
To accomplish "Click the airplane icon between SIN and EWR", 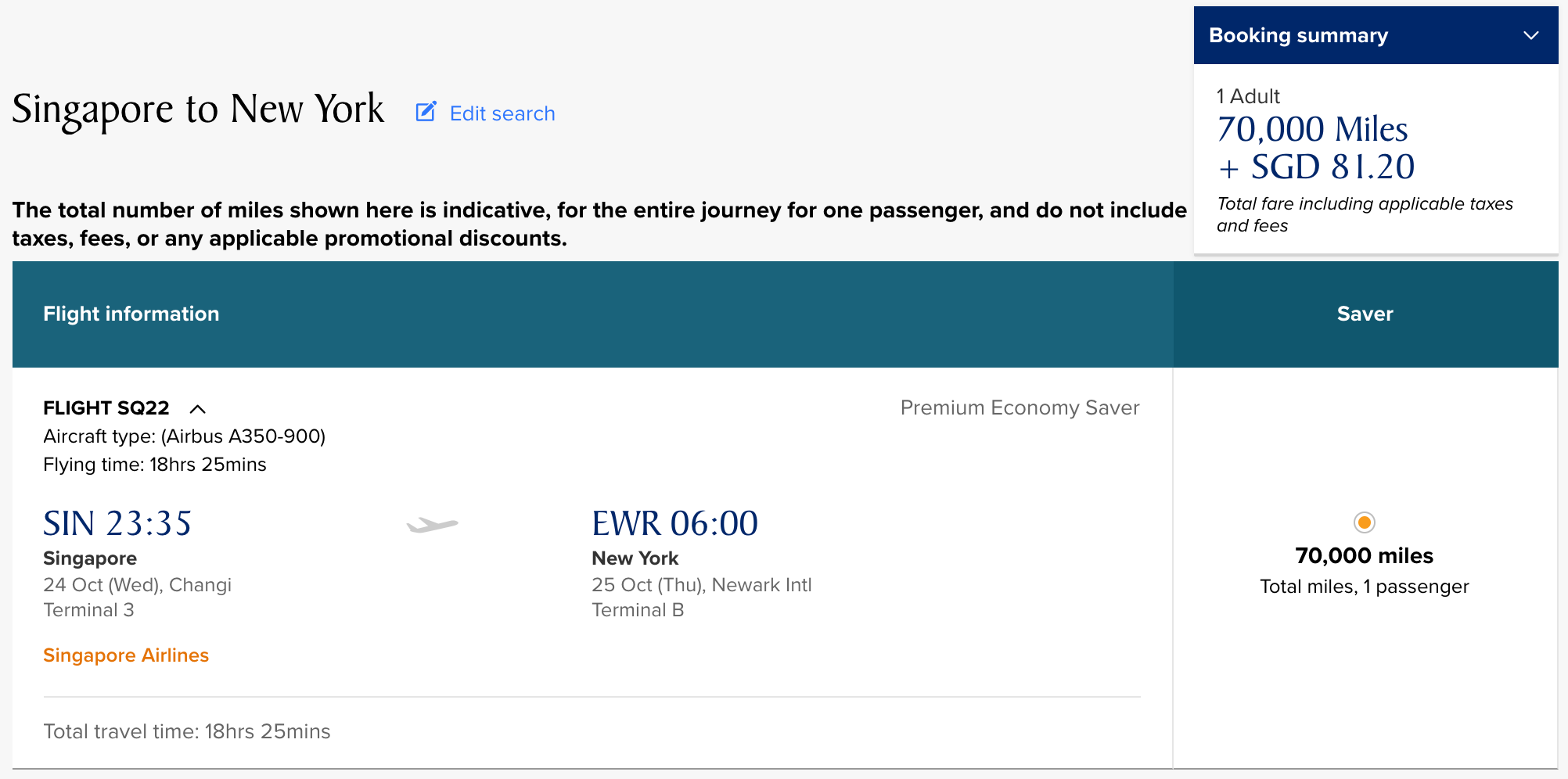I will (433, 525).
